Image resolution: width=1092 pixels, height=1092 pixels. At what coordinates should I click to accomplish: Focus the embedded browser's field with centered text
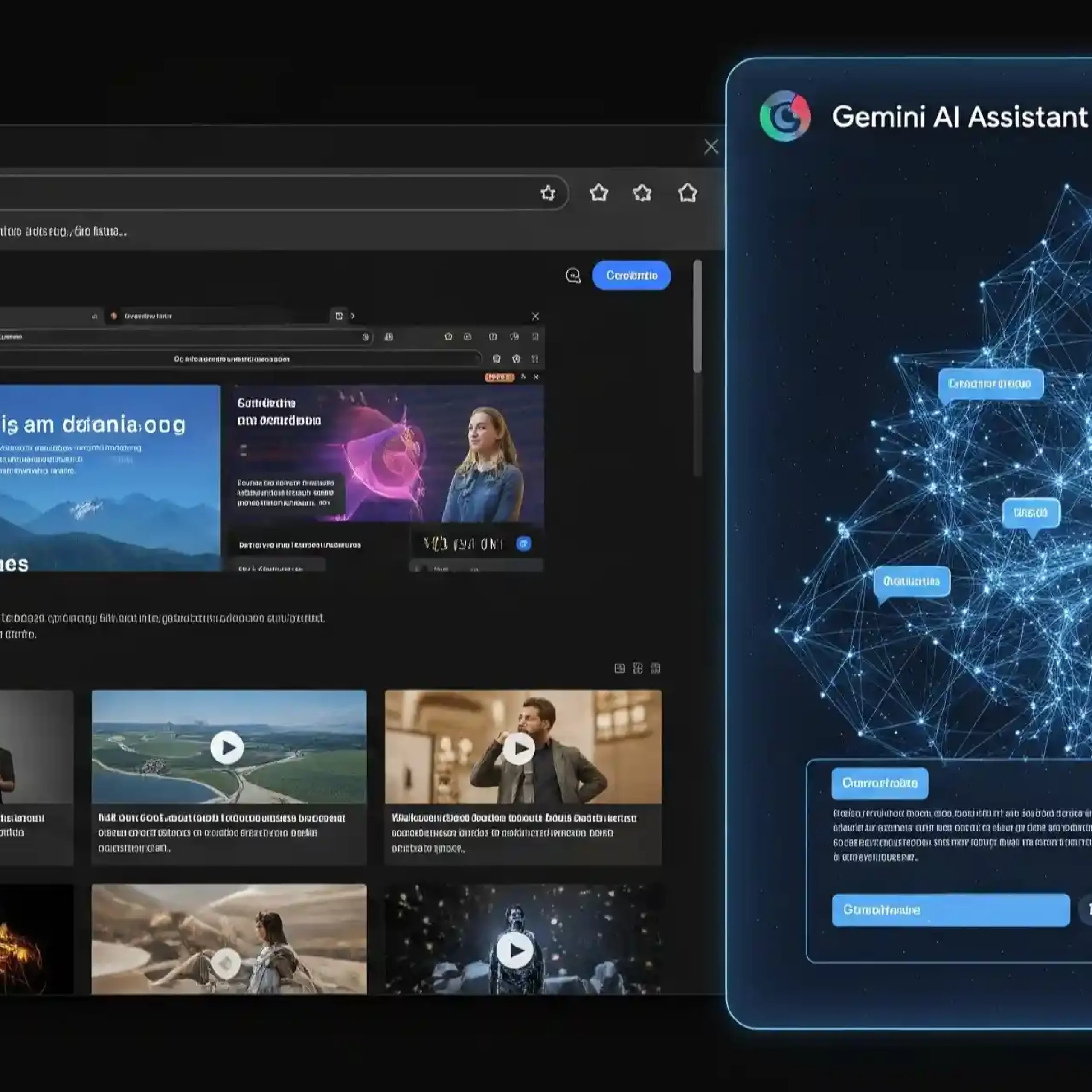[240, 359]
